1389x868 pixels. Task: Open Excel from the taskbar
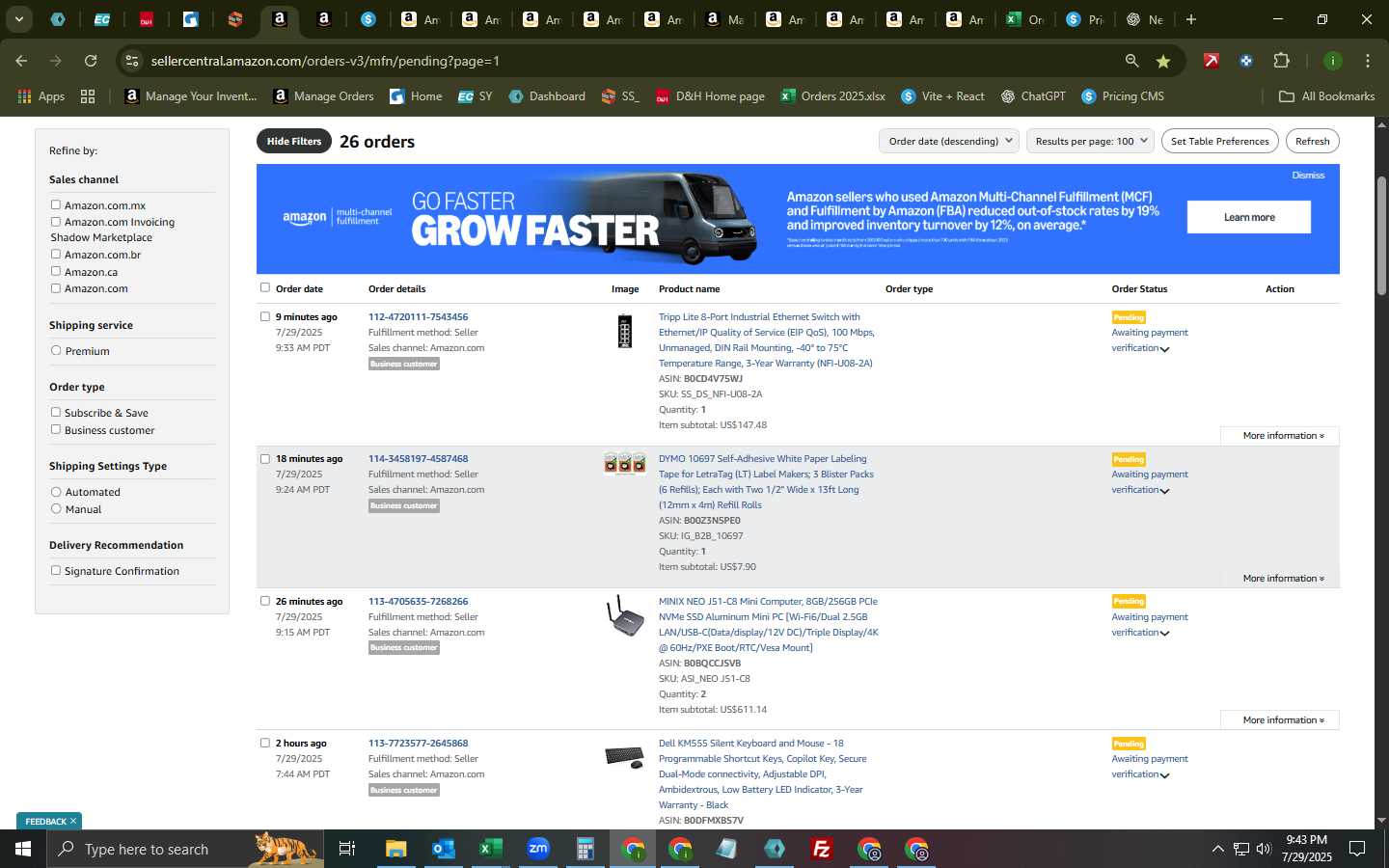(490, 849)
